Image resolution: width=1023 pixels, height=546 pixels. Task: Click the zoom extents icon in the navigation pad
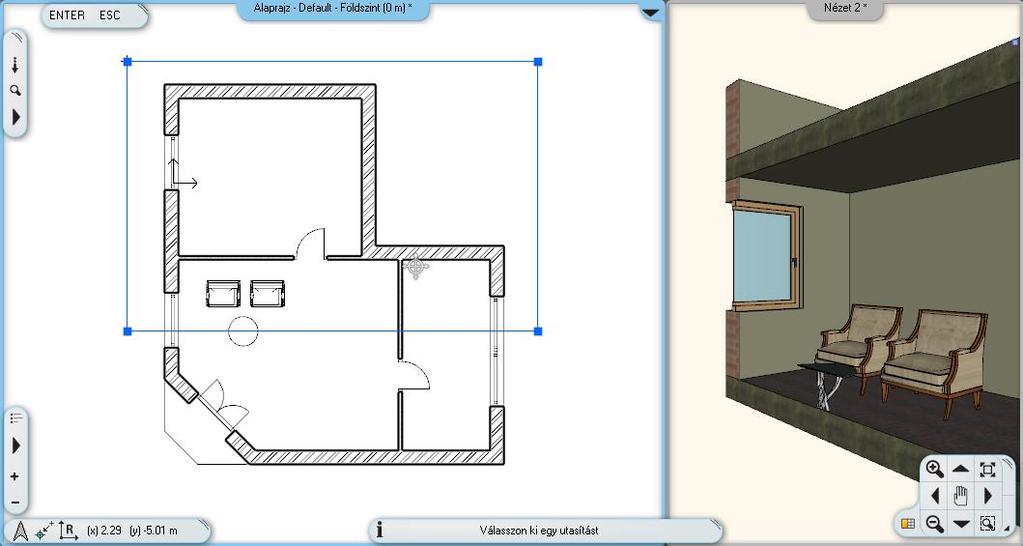[x=988, y=469]
